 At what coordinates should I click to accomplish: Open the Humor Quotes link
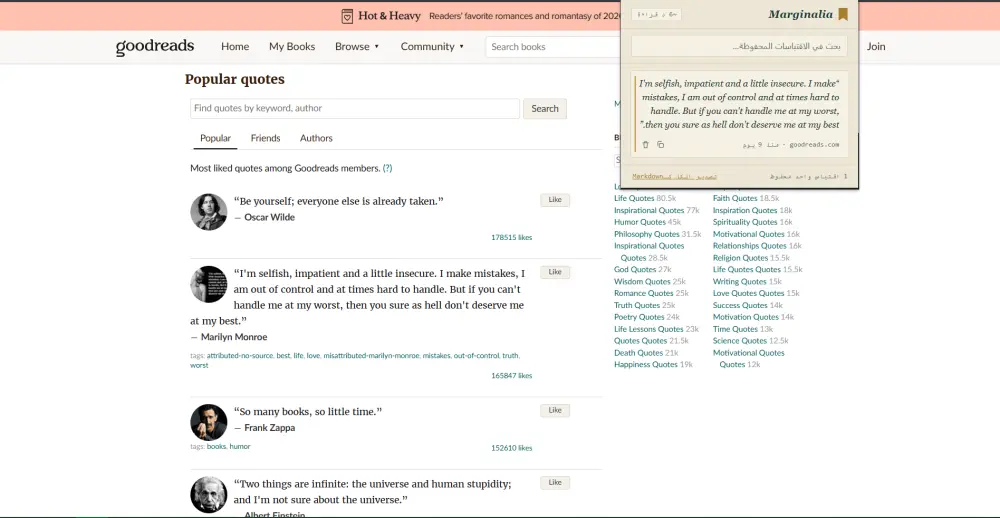(x=640, y=222)
